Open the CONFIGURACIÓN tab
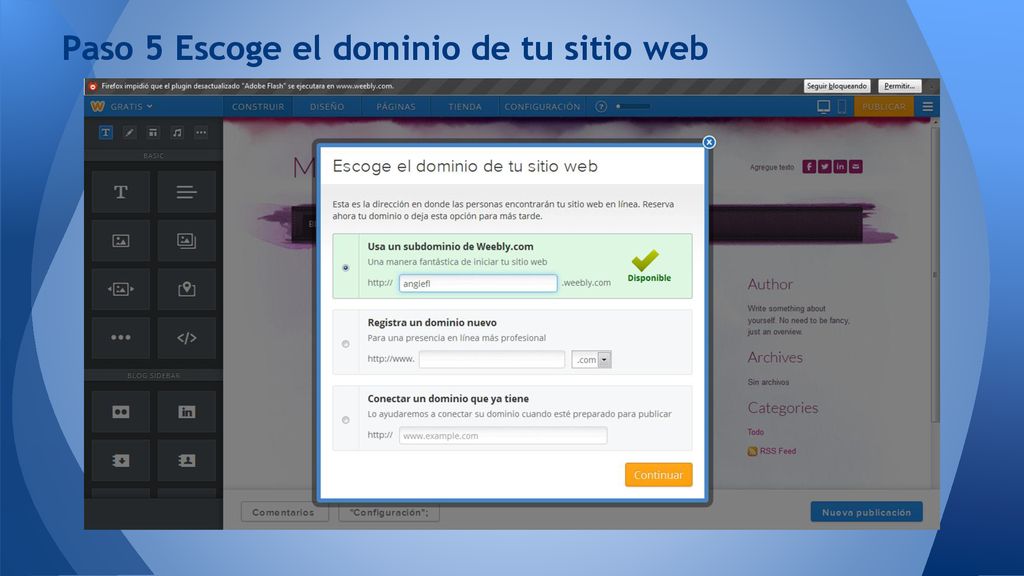The height and width of the screenshot is (576, 1024). point(542,106)
